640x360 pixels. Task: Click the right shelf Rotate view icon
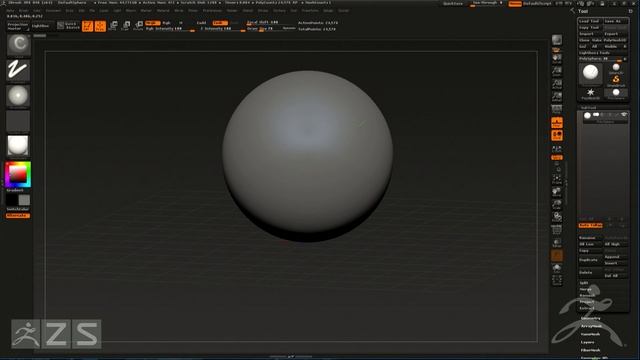tap(557, 217)
